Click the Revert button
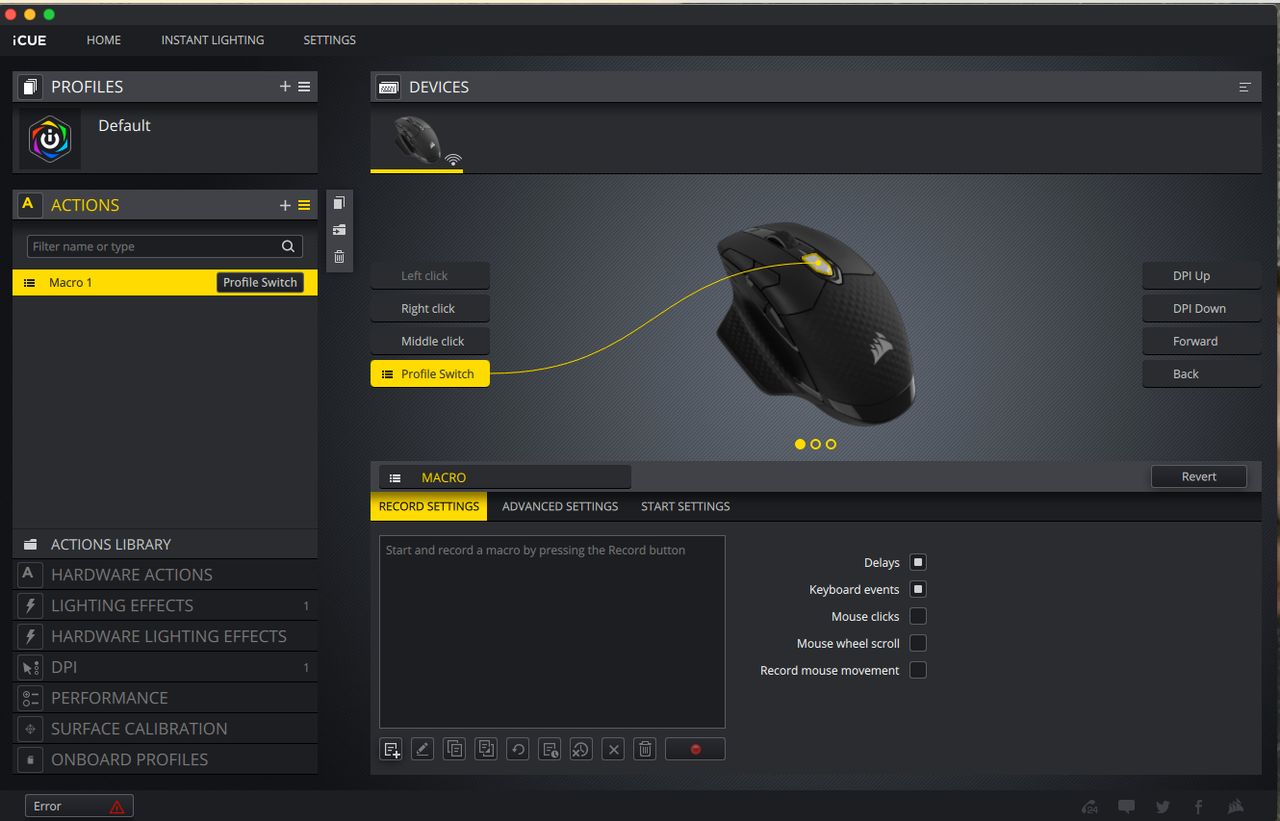1280x821 pixels. coord(1199,476)
